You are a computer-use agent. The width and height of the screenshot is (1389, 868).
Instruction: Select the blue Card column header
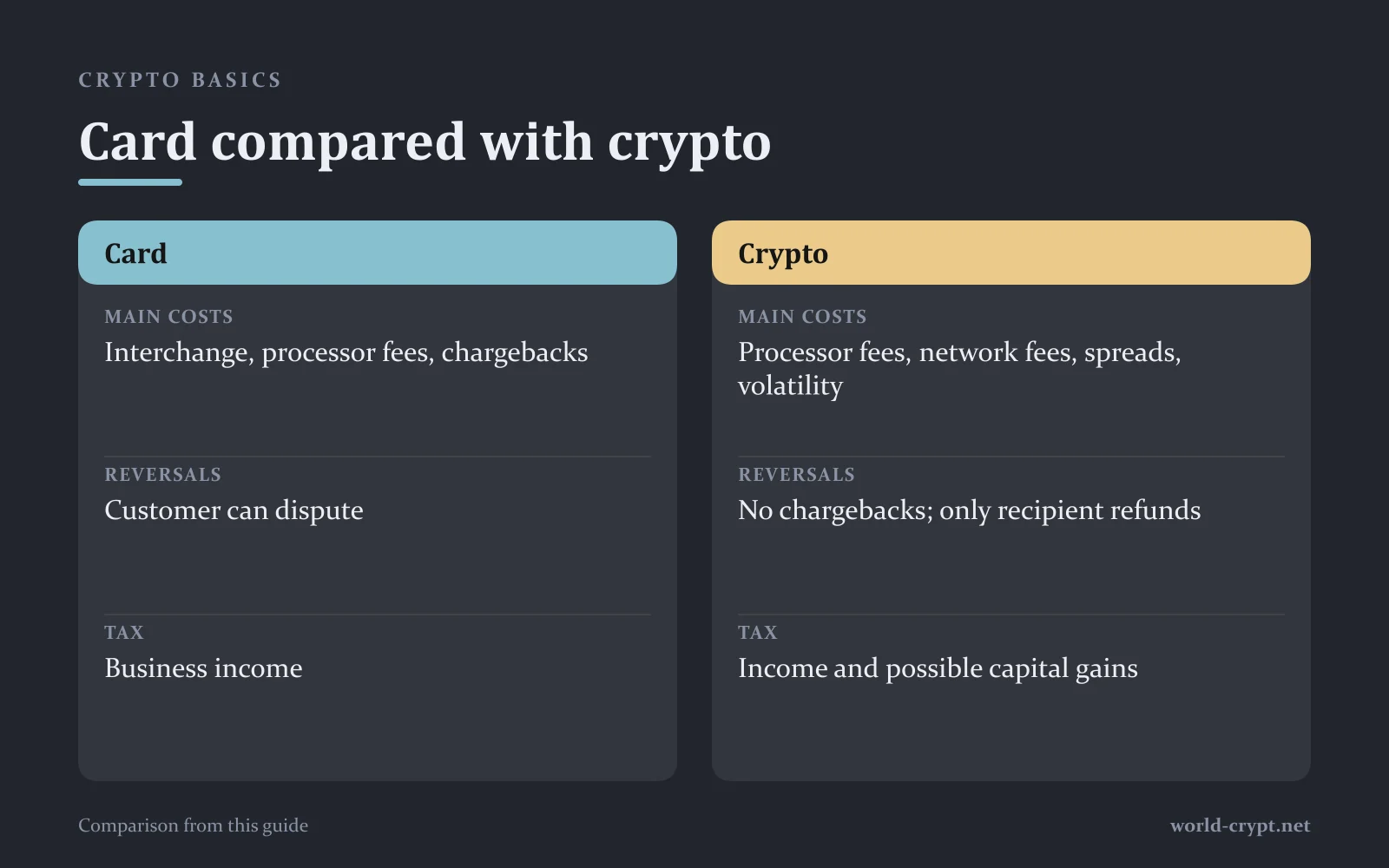click(x=378, y=253)
